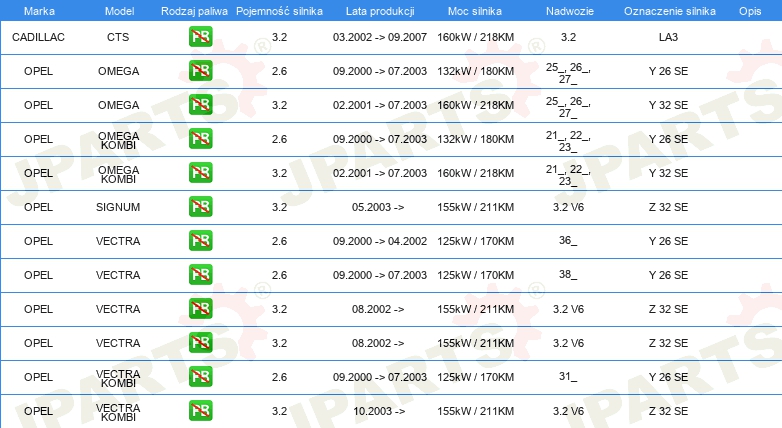Viewport: 782px width, 428px height.
Task: Click 3.2 V6 body in the SIGNUM row
Action: 569,207
